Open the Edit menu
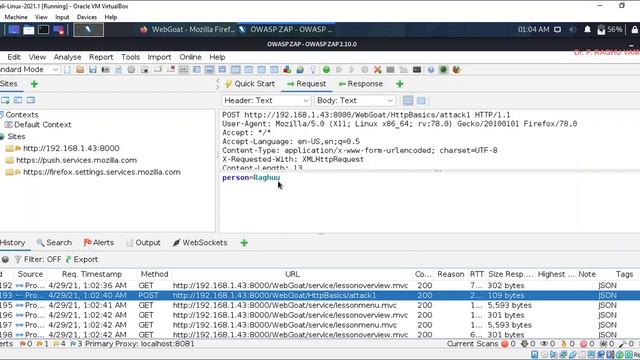 (13, 57)
